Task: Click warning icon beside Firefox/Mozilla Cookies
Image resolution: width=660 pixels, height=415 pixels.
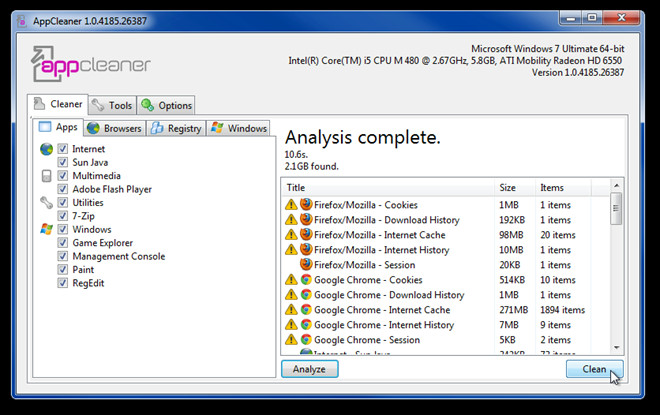Action: tap(291, 205)
